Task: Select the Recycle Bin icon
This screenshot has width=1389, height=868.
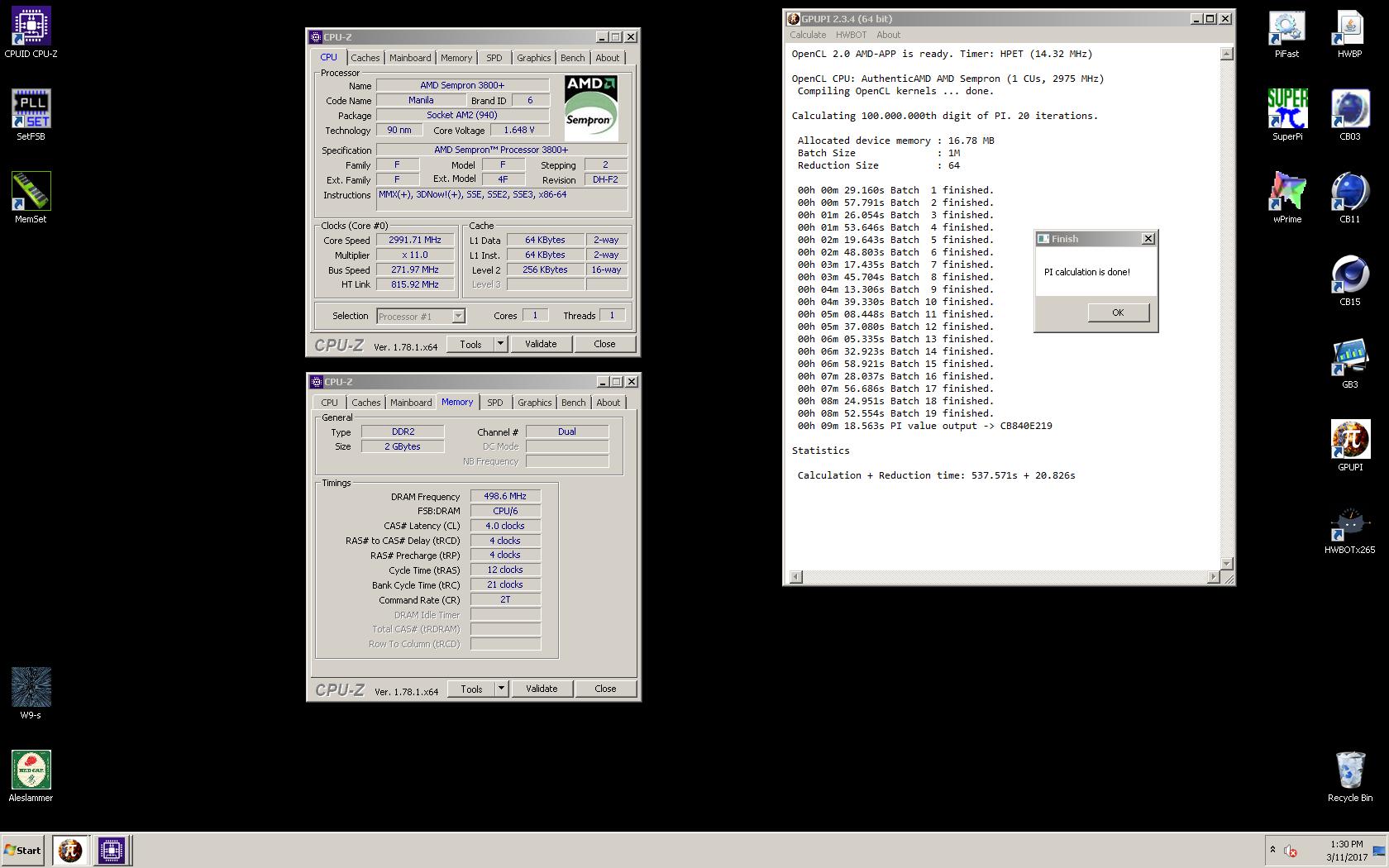Action: (1350, 777)
